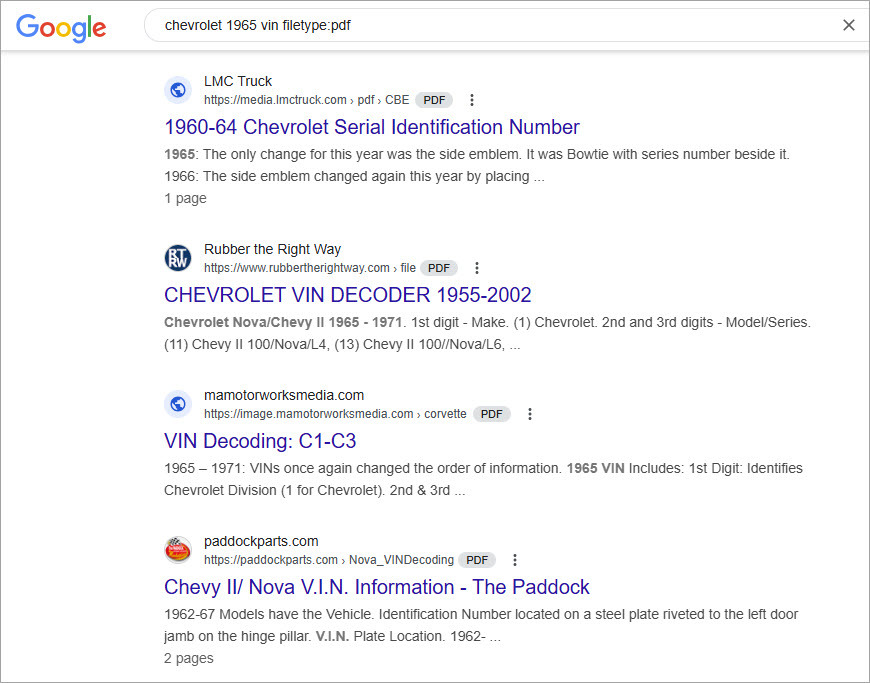Click the image.mamotorworksmedia.com URL breadcrumb
870x683 pixels.
tap(335, 414)
